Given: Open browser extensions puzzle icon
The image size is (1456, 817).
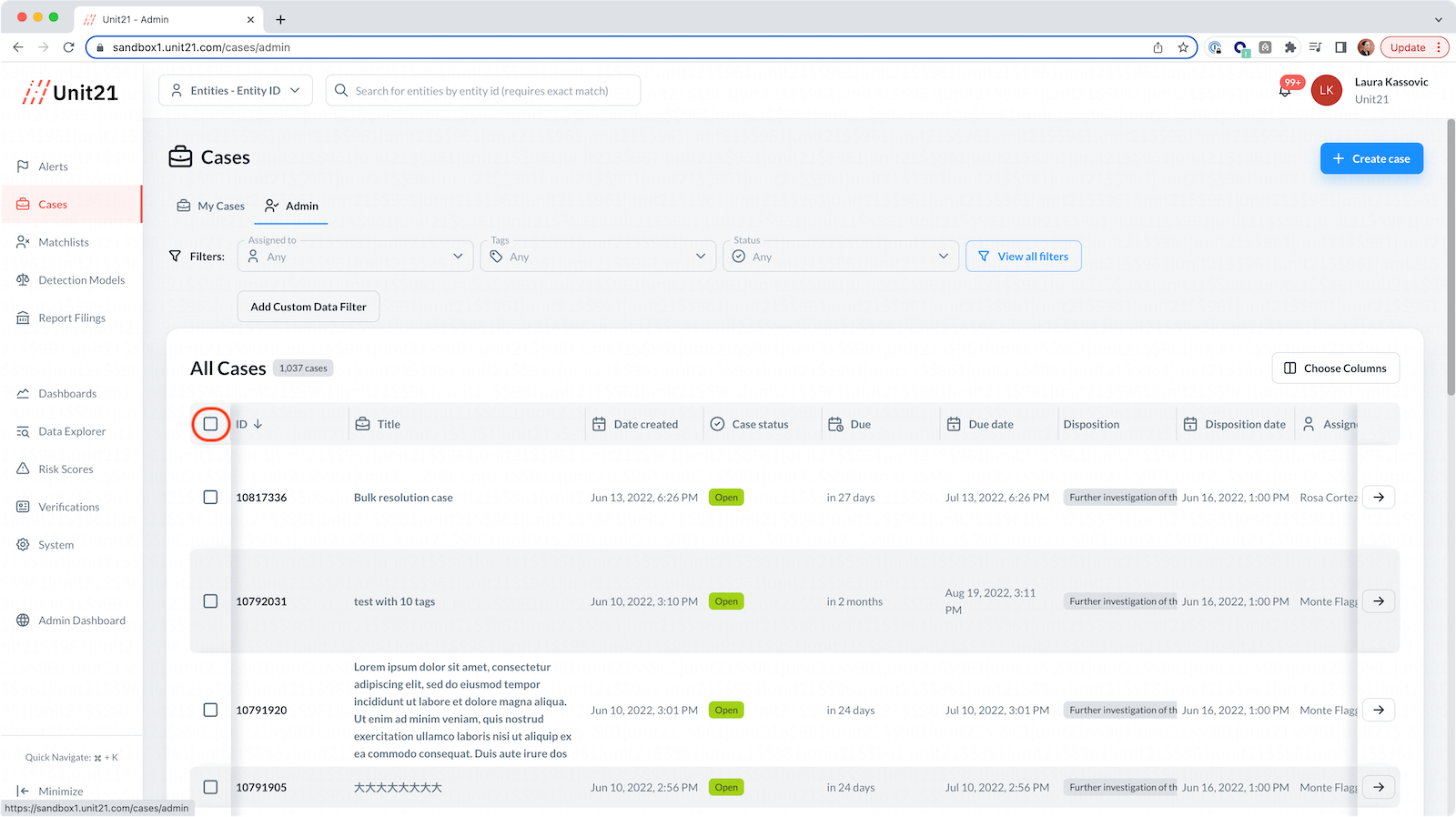Looking at the screenshot, I should pyautogui.click(x=1289, y=47).
